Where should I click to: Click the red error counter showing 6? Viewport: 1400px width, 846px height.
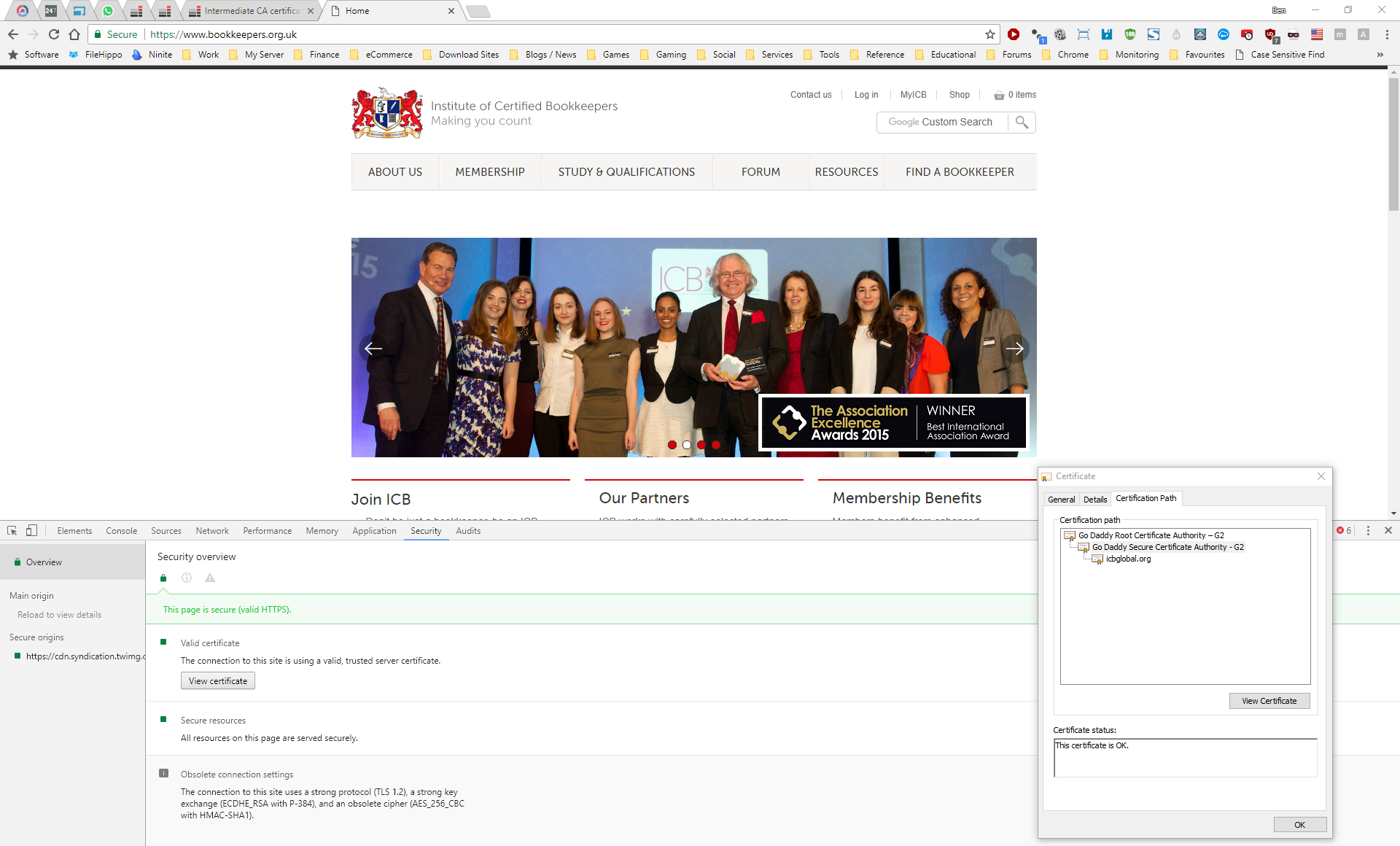1344,531
